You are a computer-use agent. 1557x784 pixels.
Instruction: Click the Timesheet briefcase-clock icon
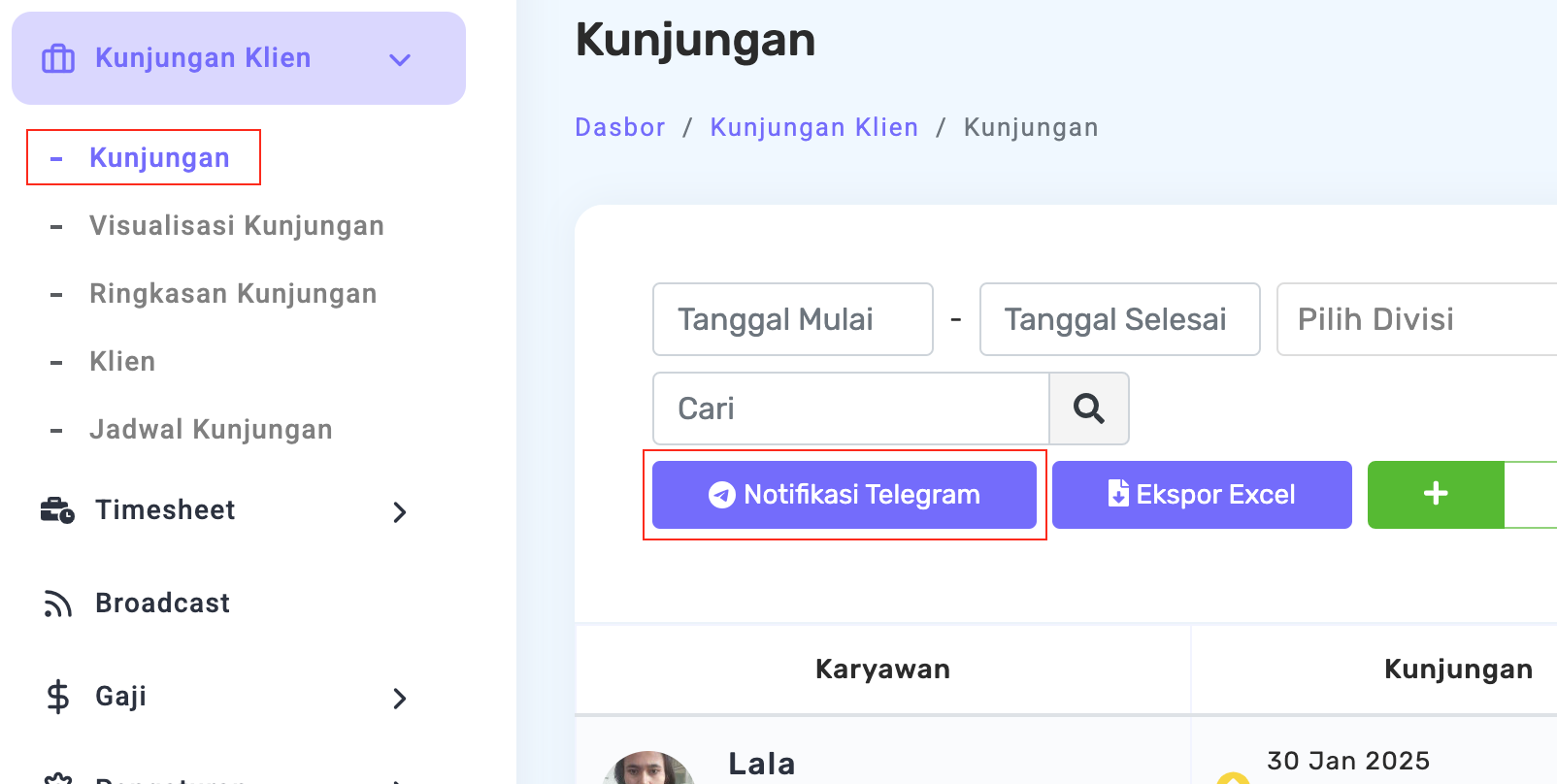pyautogui.click(x=57, y=509)
